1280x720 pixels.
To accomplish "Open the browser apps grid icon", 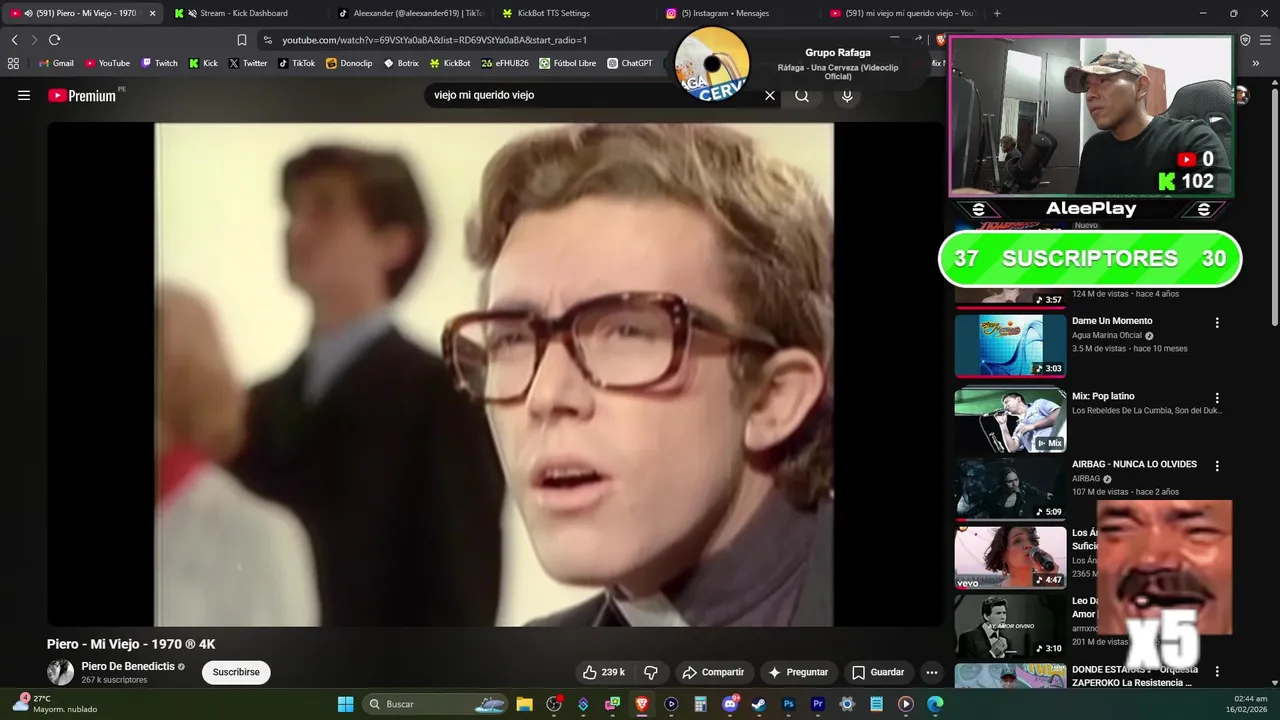I will pyautogui.click(x=13, y=63).
